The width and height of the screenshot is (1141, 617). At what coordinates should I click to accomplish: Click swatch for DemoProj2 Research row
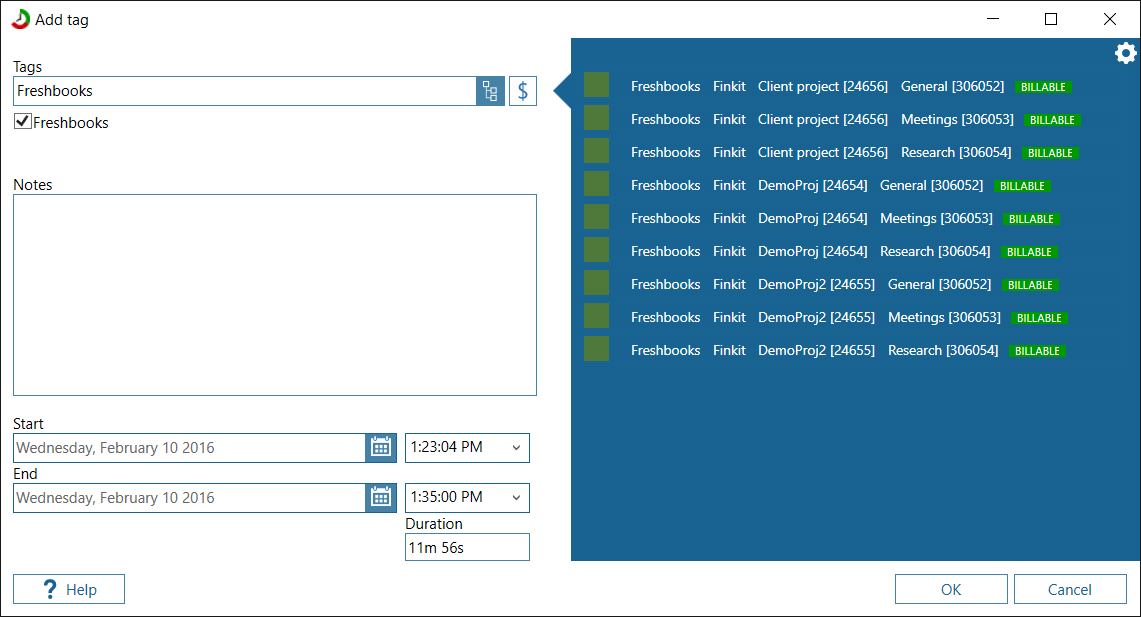(597, 349)
